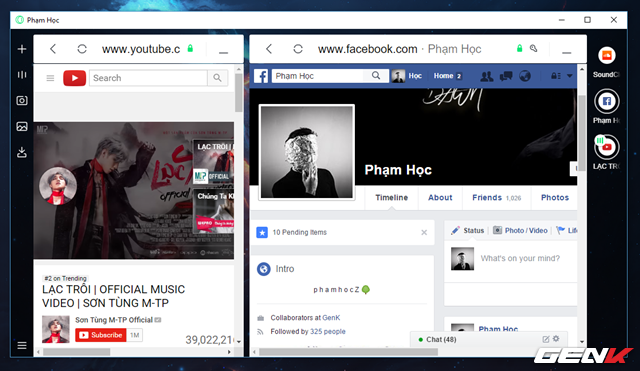Open chat settings gear icon
The height and width of the screenshot is (371, 640).
556,339
